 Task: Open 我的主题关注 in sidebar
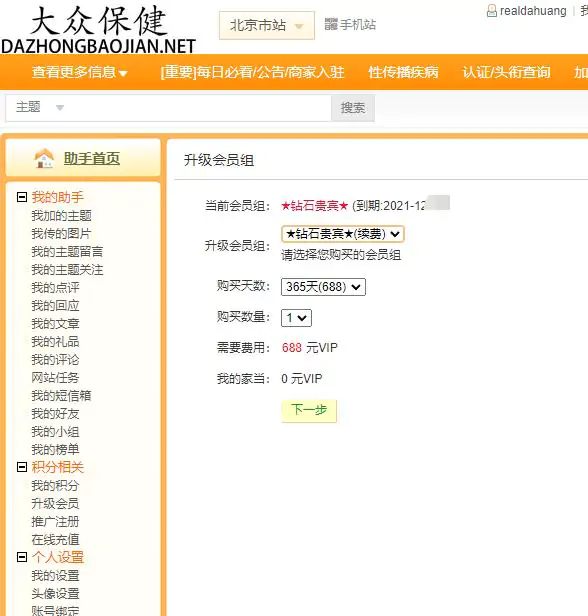tap(67, 270)
